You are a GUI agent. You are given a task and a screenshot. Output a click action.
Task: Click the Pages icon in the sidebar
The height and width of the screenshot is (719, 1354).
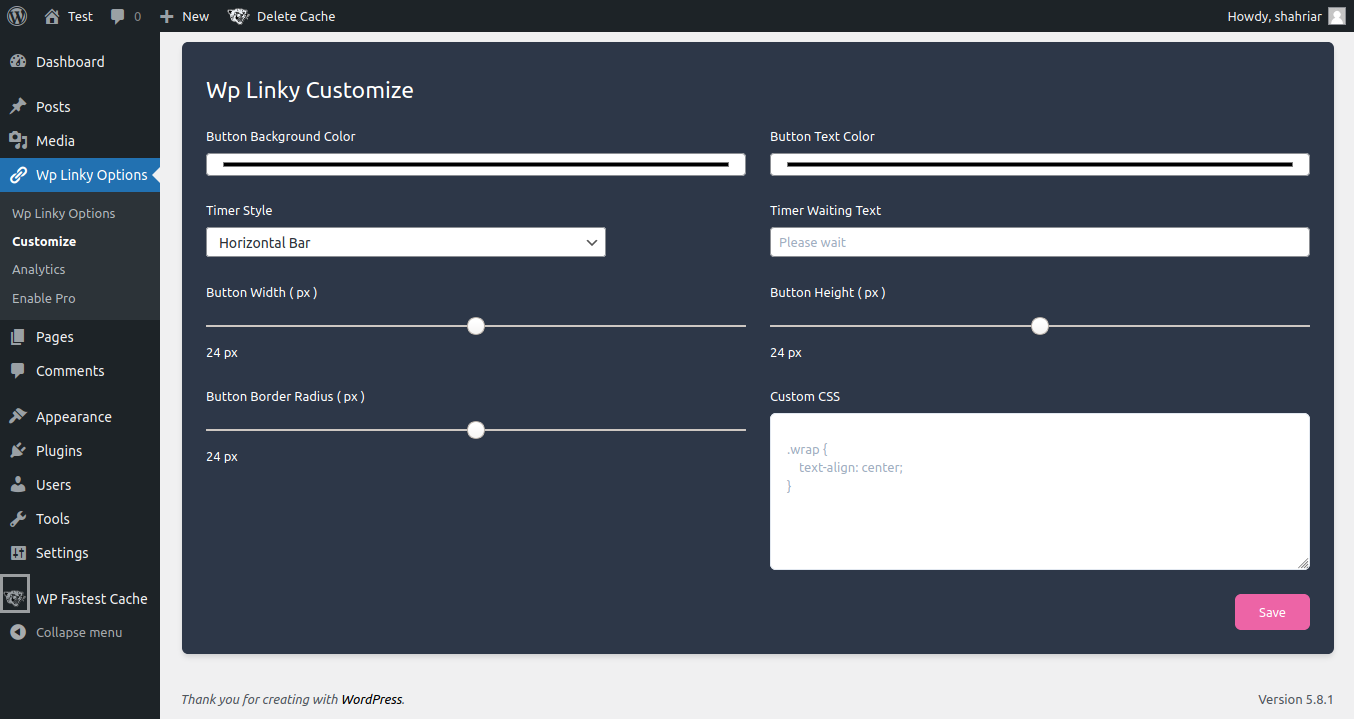(18, 337)
